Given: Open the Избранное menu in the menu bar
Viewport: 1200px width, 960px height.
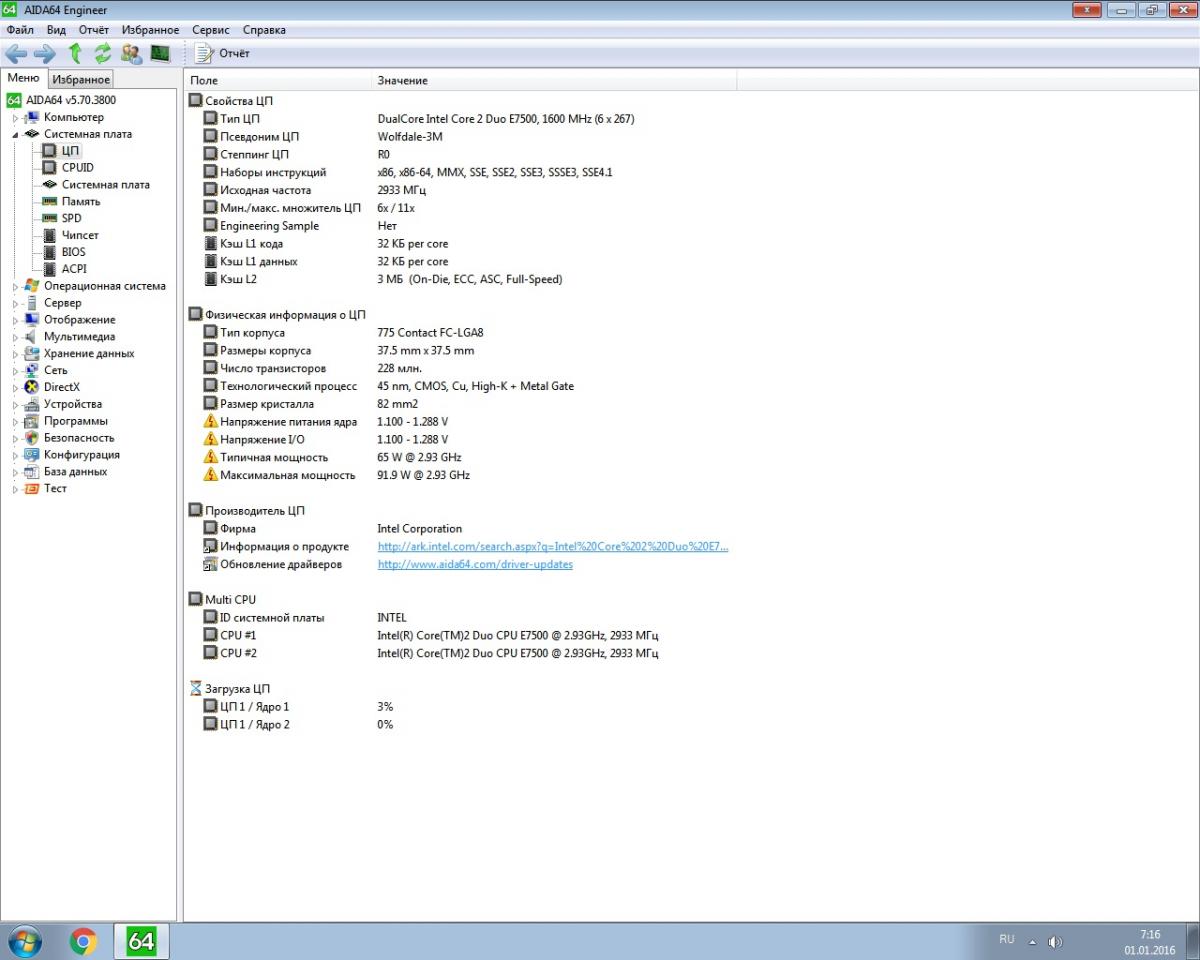Looking at the screenshot, I should pos(150,30).
